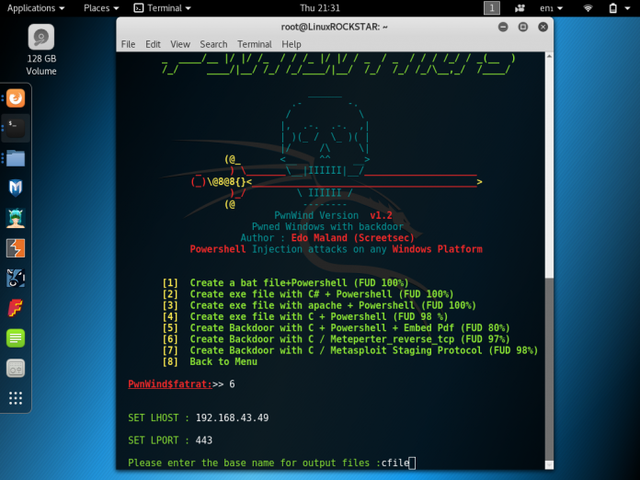Click the scrollbar up arrow in terminal
Image resolution: width=640 pixels, height=480 pixels.
[x=549, y=56]
